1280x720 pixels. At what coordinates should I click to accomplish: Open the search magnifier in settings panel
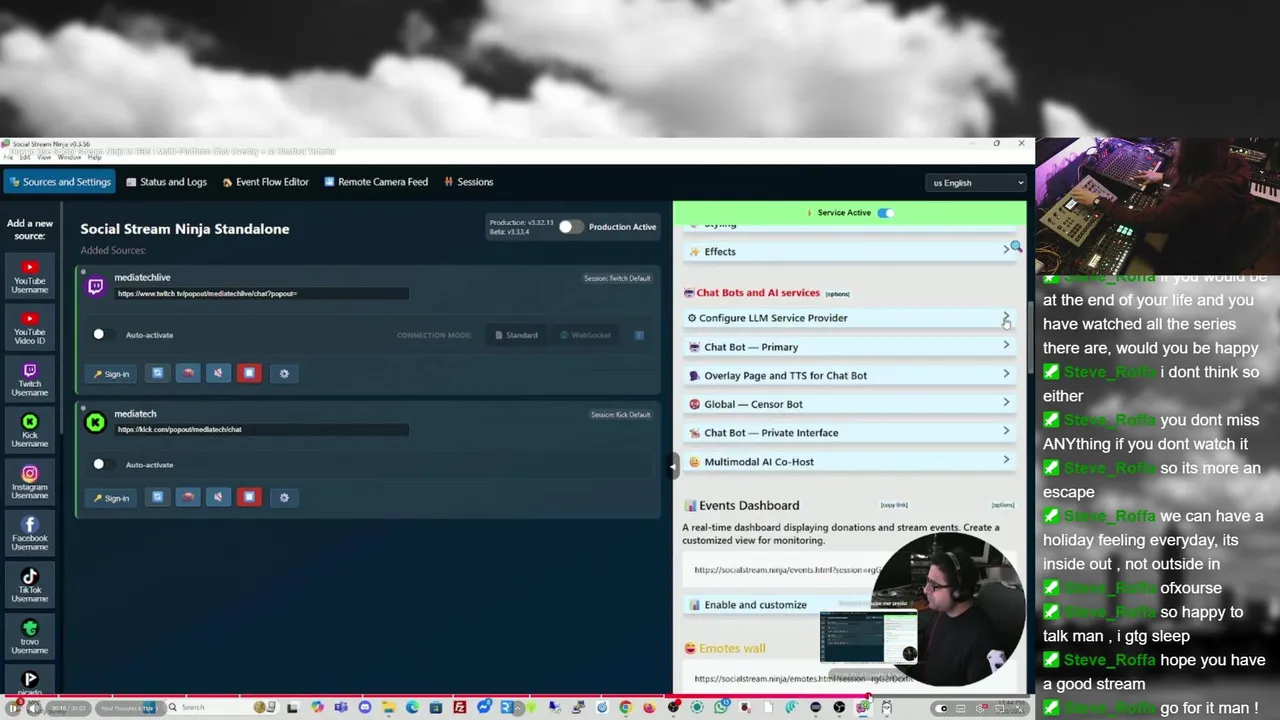(1016, 247)
